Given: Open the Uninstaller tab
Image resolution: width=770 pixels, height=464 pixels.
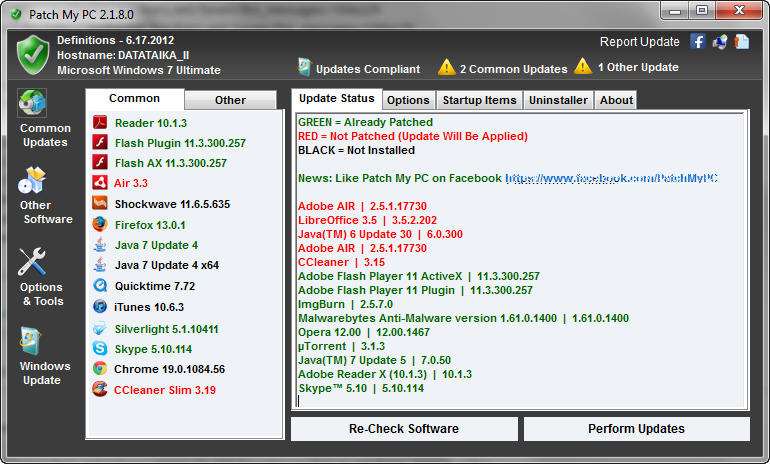Looking at the screenshot, I should [x=558, y=100].
